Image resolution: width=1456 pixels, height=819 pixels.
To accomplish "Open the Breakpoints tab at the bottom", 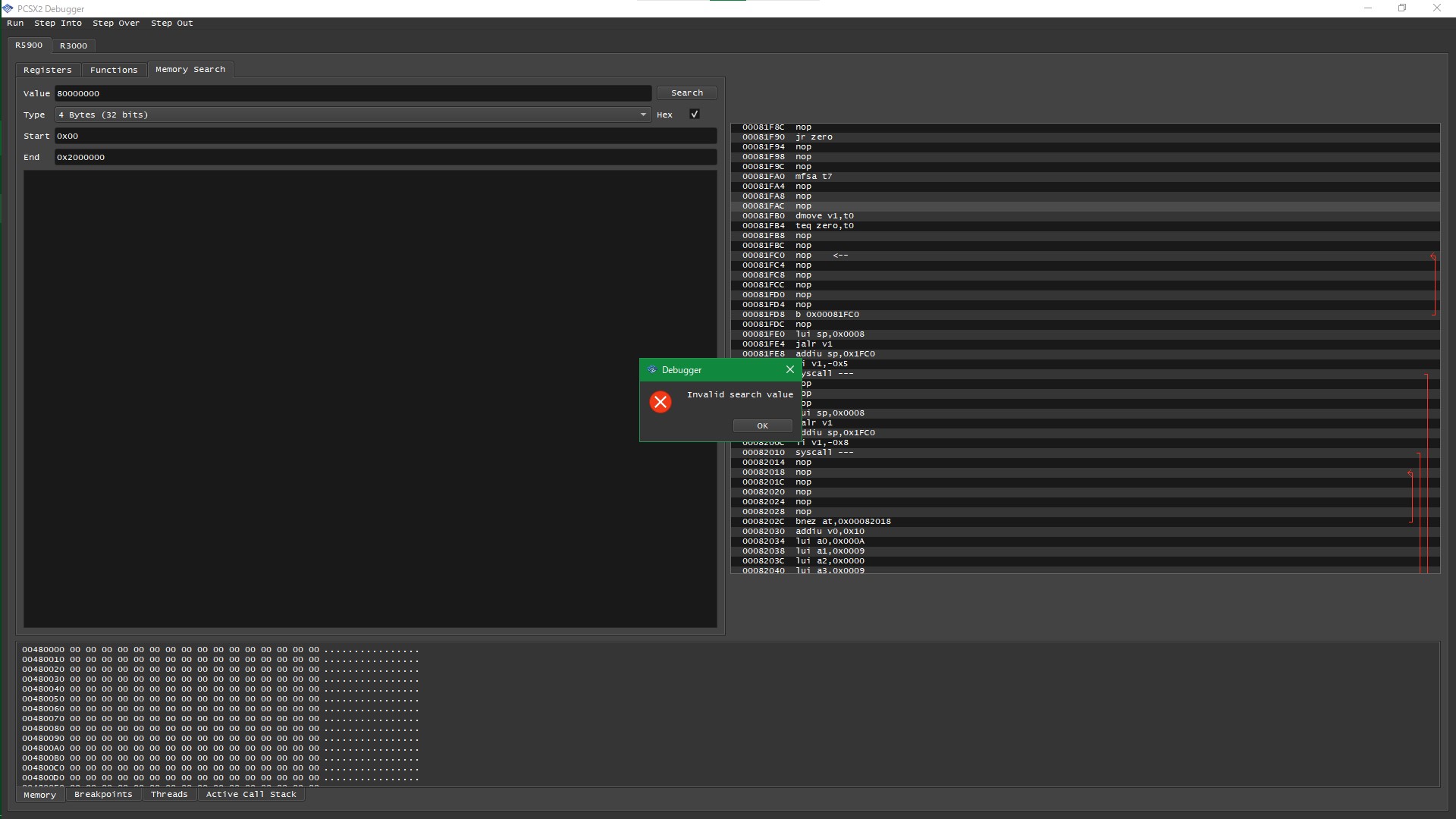I will [x=103, y=794].
